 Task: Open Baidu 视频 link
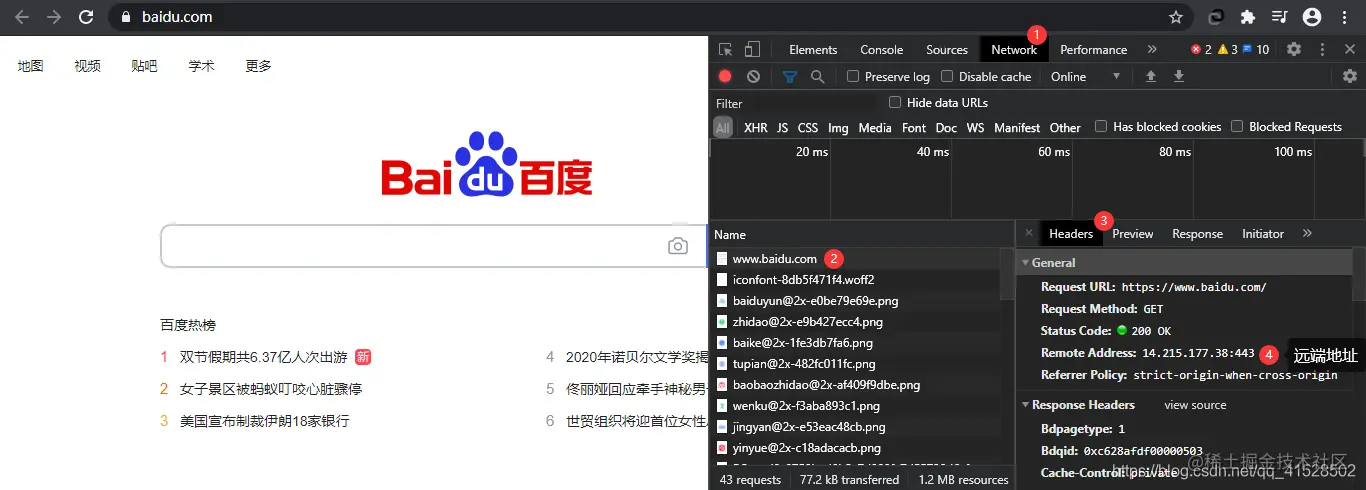[88, 65]
